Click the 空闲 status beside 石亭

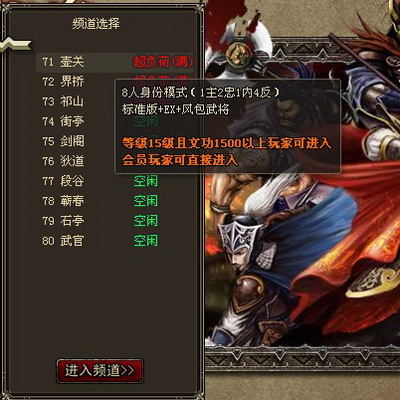tap(146, 221)
